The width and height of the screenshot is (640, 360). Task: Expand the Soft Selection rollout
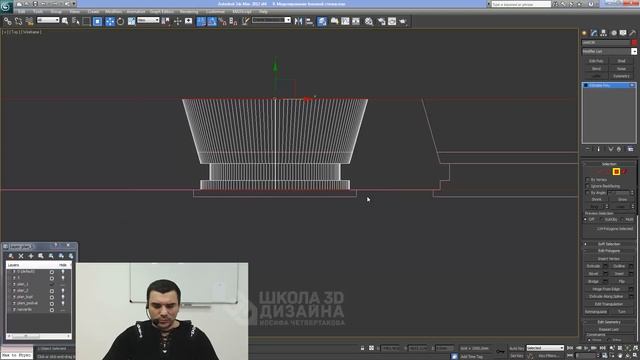[x=609, y=244]
